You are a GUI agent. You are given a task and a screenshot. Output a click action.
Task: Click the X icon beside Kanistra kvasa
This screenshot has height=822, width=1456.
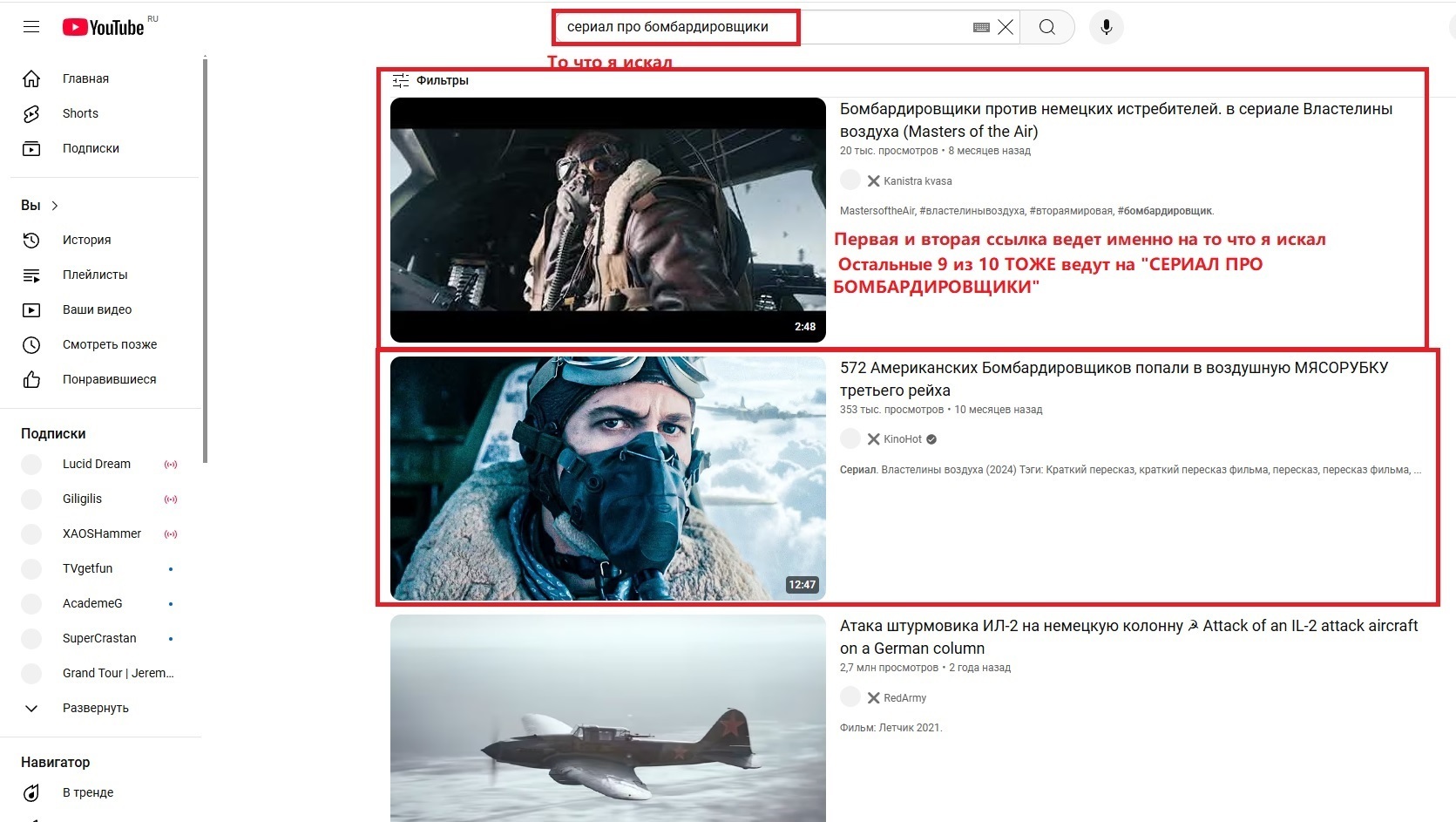tap(873, 181)
